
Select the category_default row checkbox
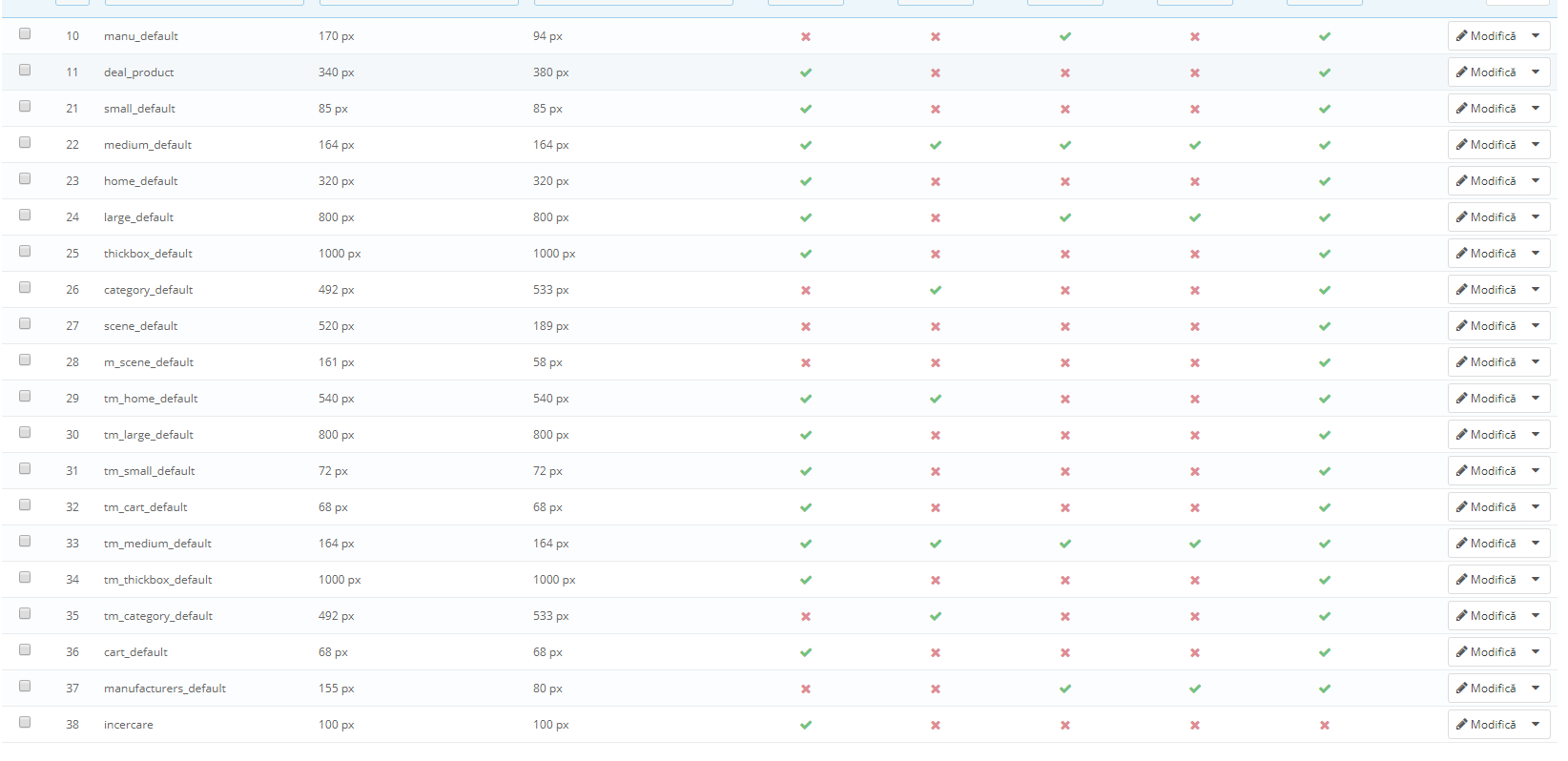click(x=25, y=287)
